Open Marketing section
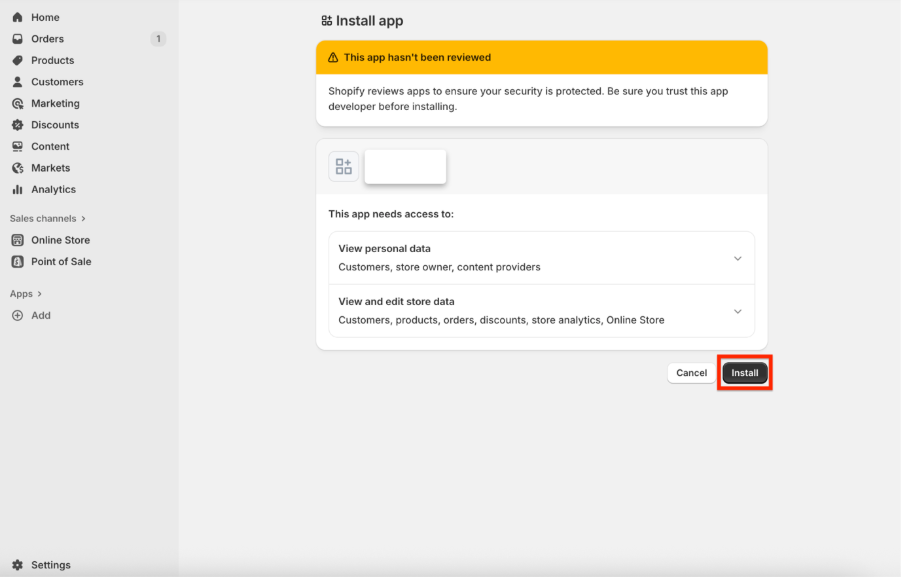This screenshot has height=577, width=901. pos(56,103)
